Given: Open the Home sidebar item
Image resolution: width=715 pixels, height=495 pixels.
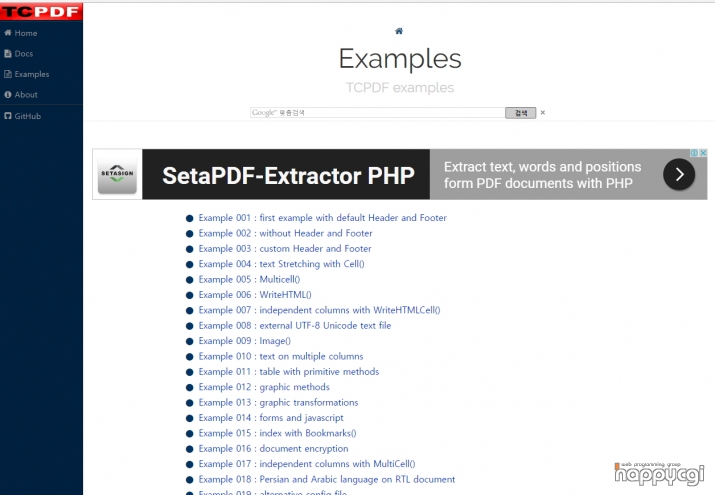Looking at the screenshot, I should tap(21, 33).
